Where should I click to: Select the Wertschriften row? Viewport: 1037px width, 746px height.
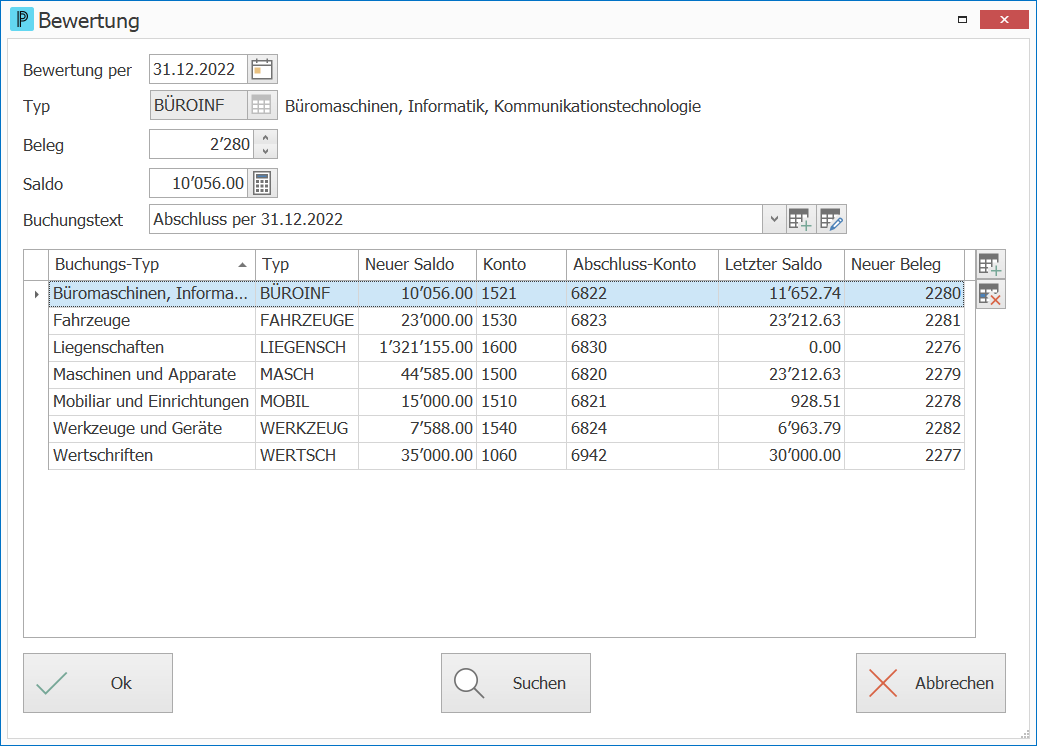point(507,456)
